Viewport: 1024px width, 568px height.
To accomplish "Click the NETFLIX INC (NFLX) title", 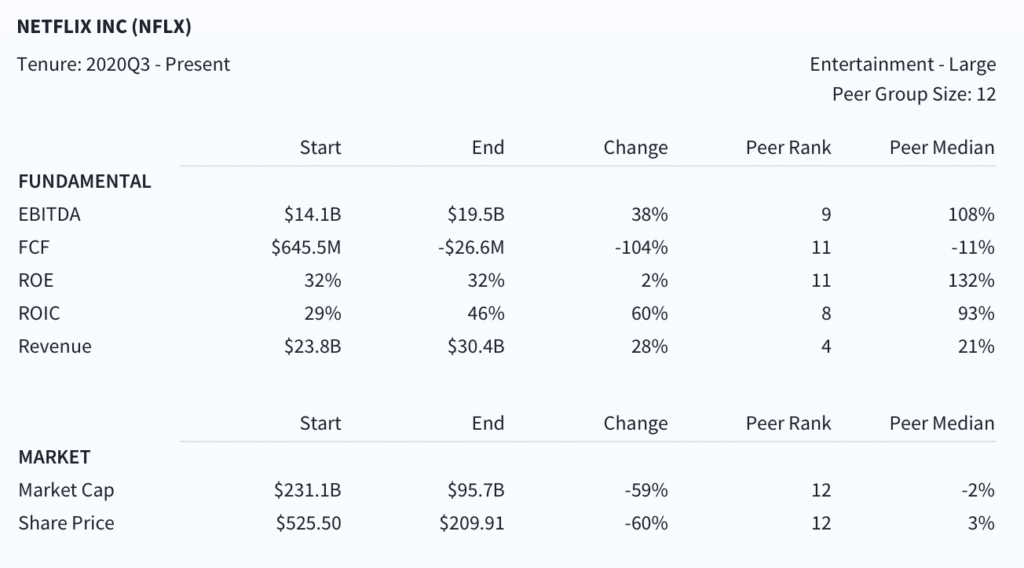I will coord(104,27).
